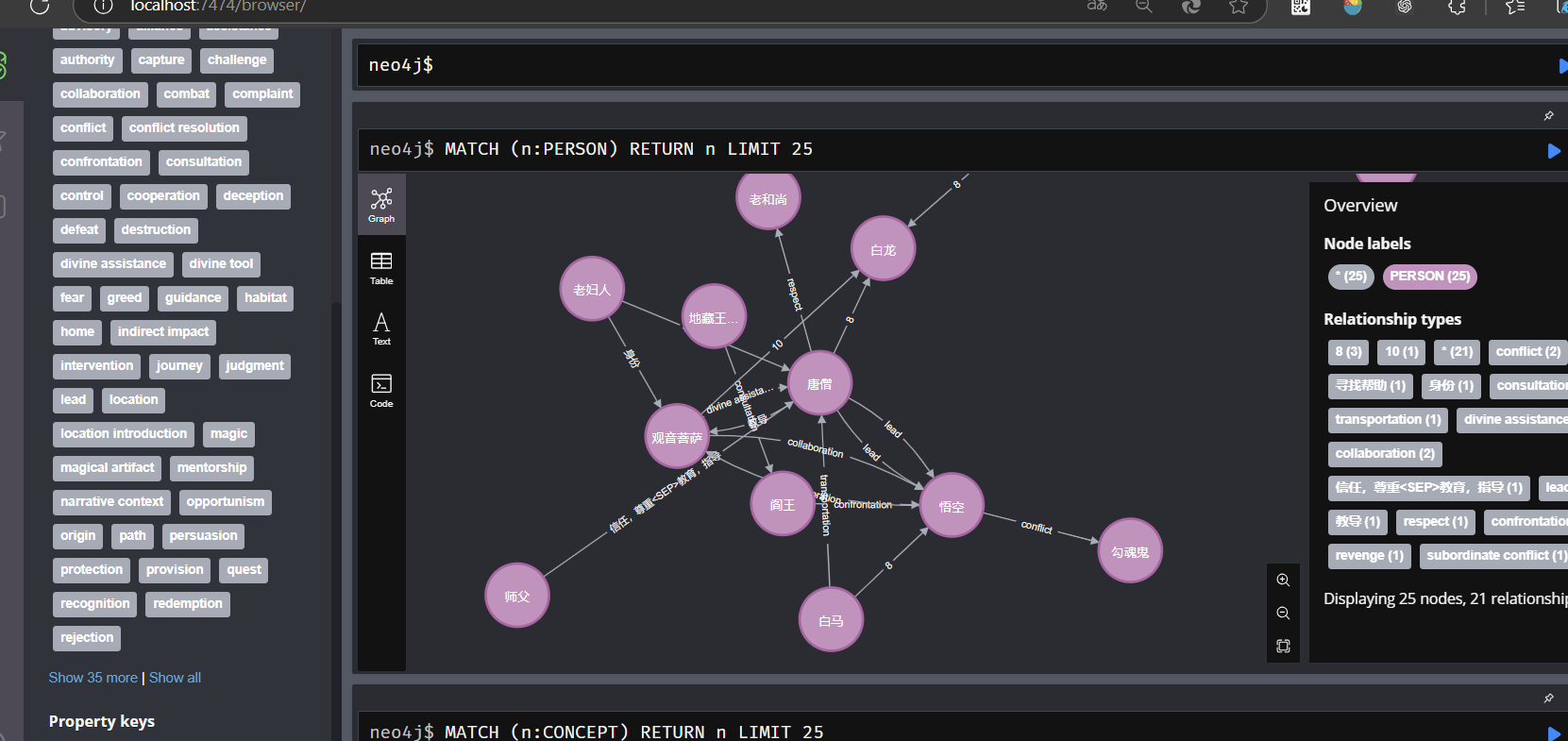Select the 唐僧 node in the graph
Image resolution: width=1568 pixels, height=741 pixels.
819,384
